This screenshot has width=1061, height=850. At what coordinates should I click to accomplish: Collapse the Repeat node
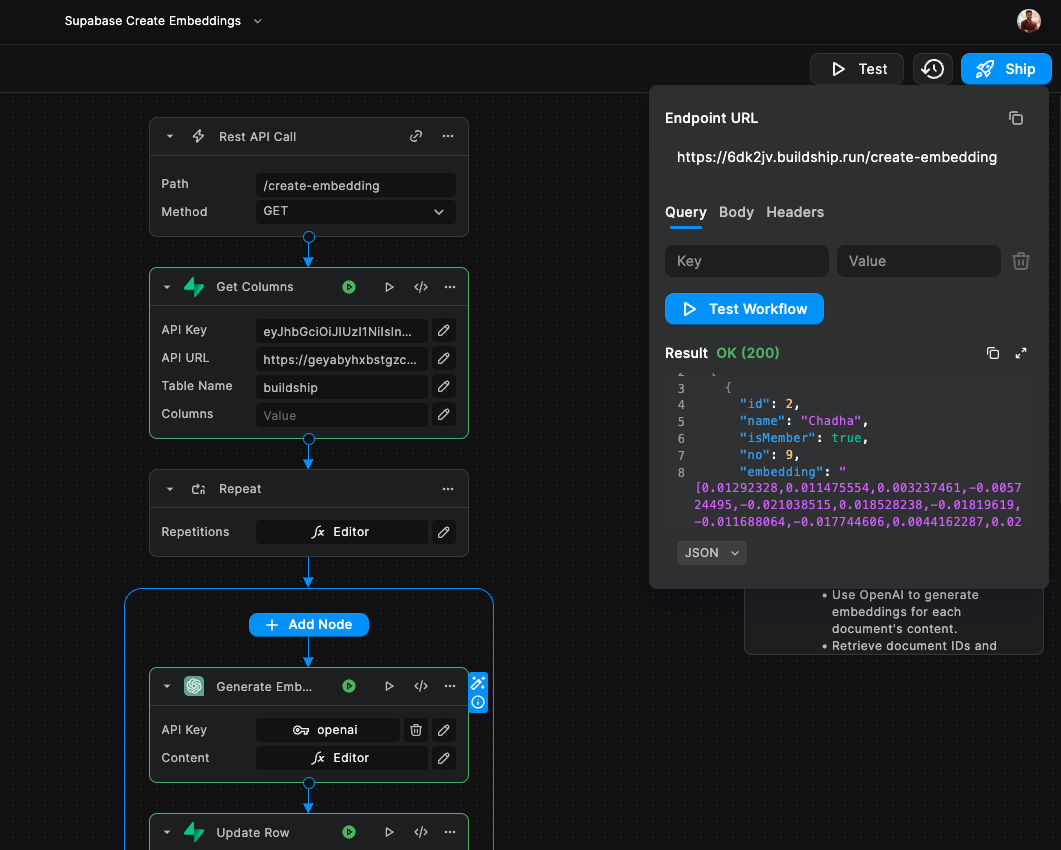(x=170, y=489)
